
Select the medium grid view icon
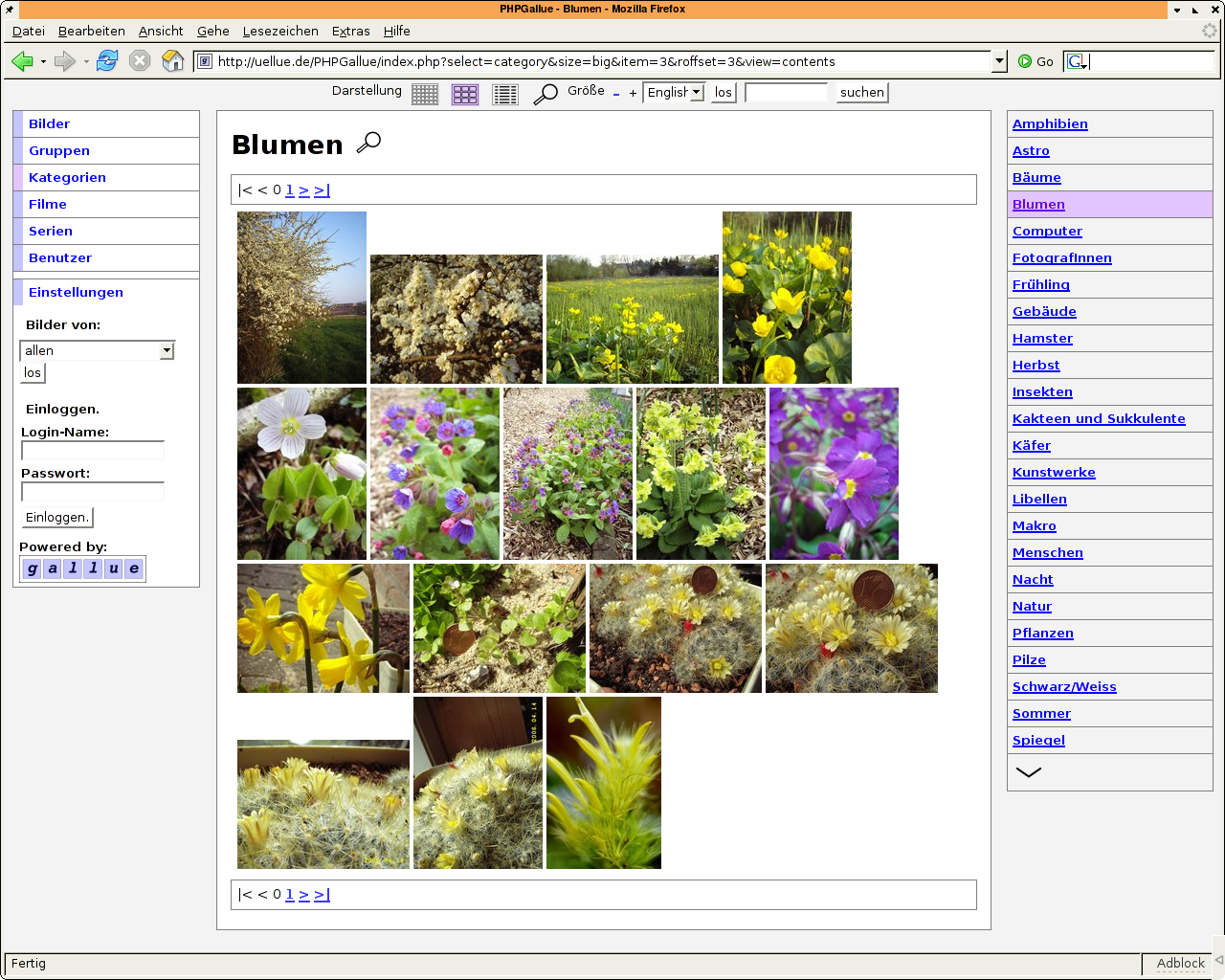pos(465,94)
